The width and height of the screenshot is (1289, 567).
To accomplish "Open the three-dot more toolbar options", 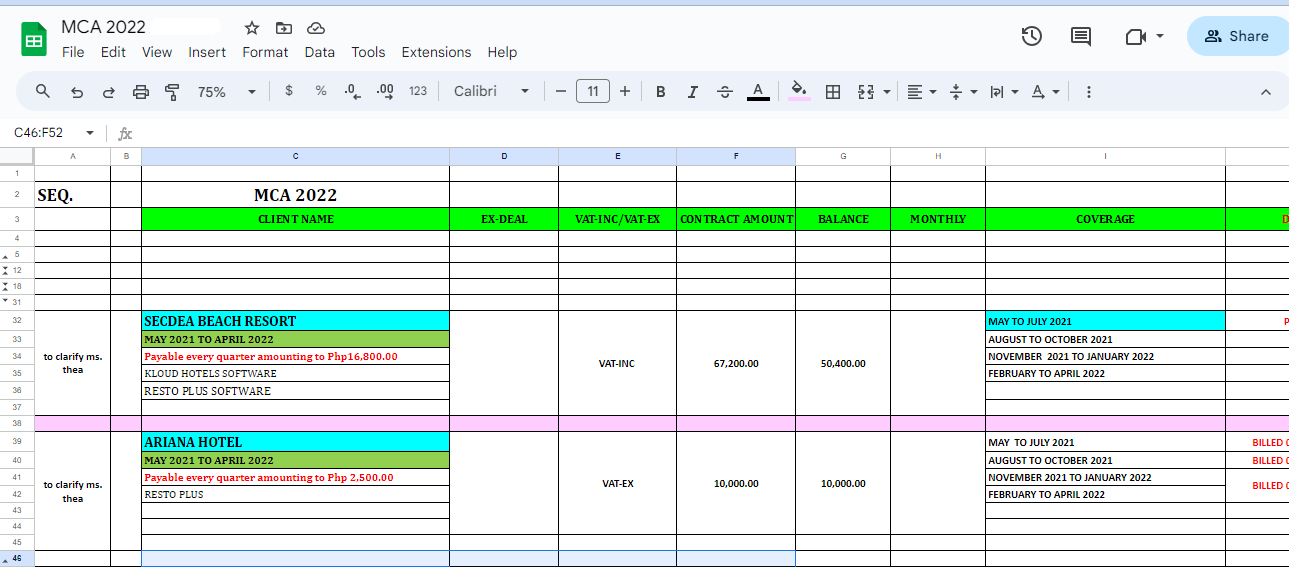I will [x=1089, y=91].
